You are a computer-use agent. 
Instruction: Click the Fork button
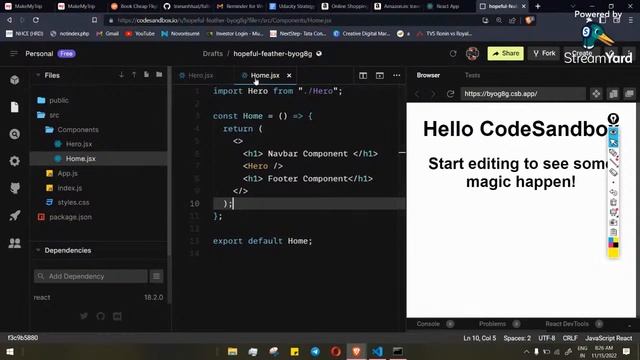[x=544, y=53]
